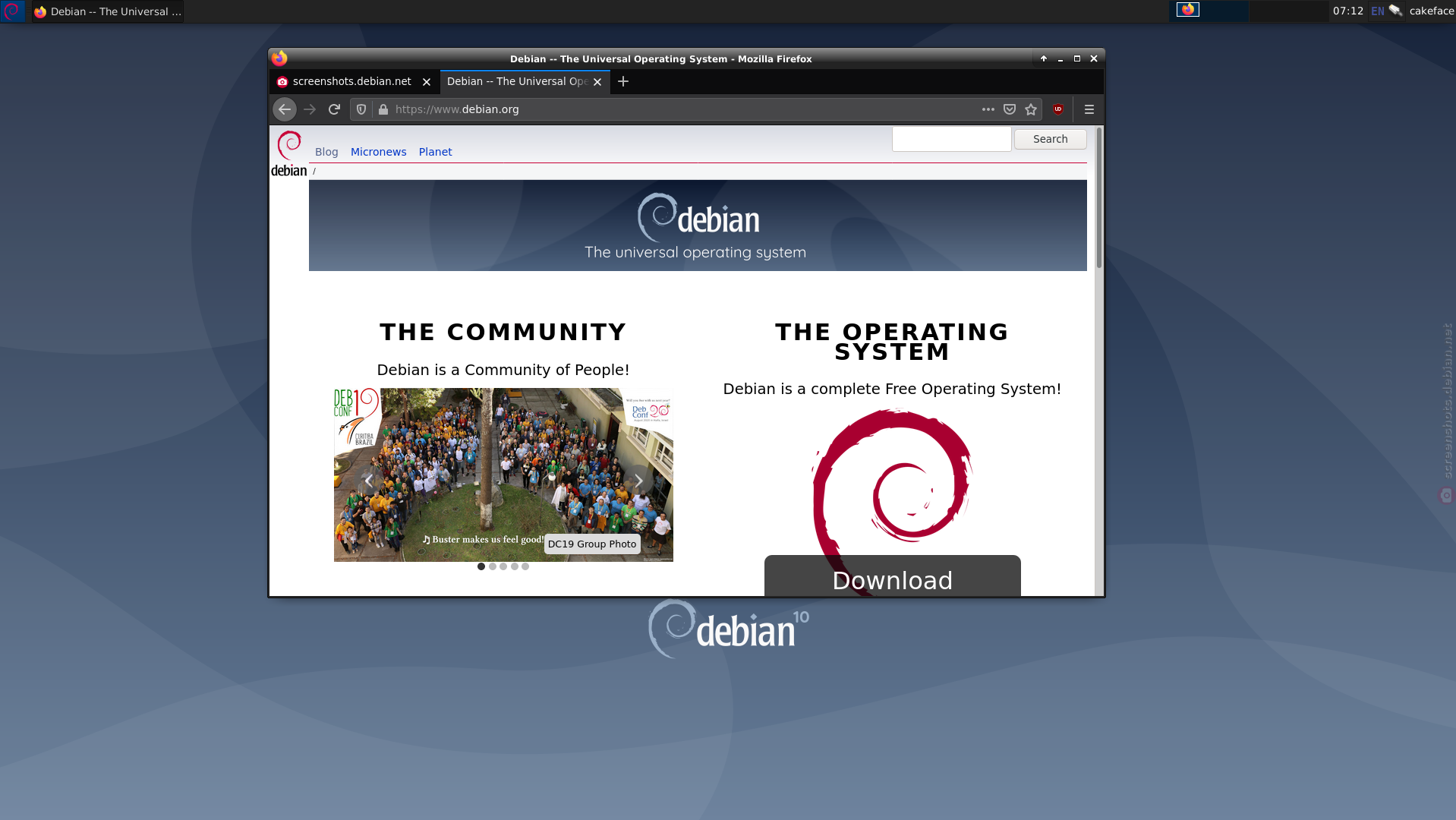
Task: Open the cakeface user menu
Action: (1431, 11)
